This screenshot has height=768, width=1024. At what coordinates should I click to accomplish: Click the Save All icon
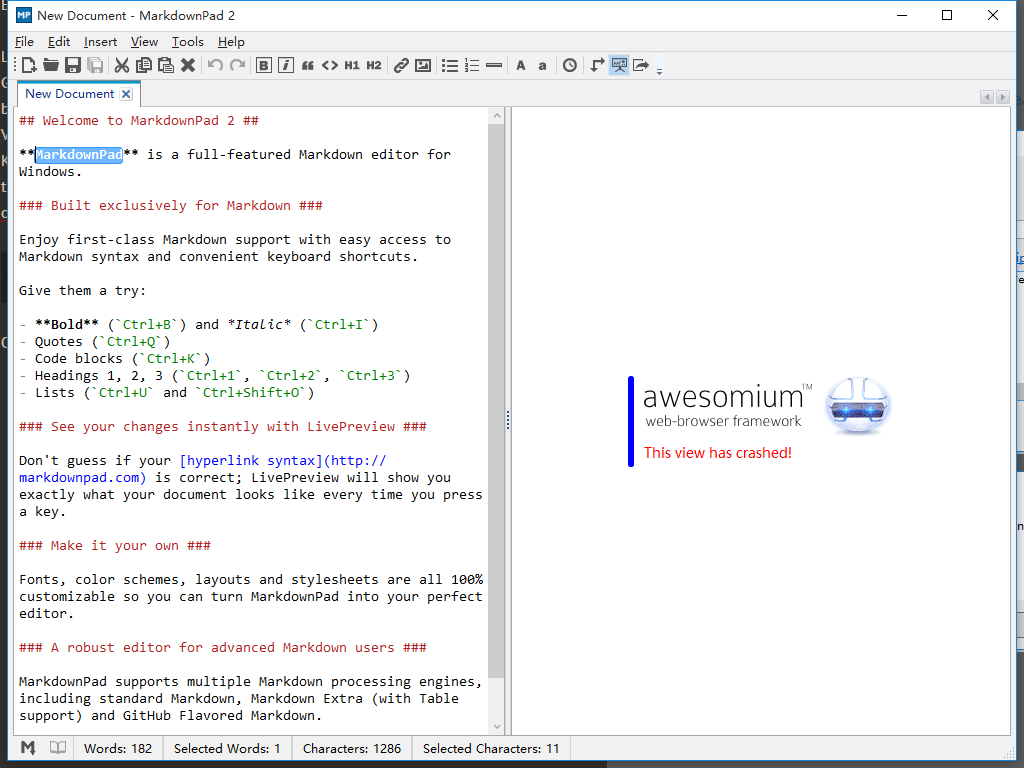point(95,65)
